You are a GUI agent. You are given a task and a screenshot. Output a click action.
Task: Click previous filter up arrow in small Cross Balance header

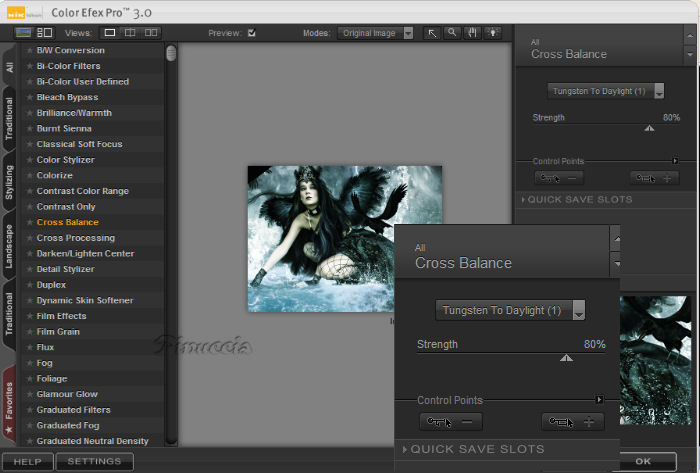(690, 35)
